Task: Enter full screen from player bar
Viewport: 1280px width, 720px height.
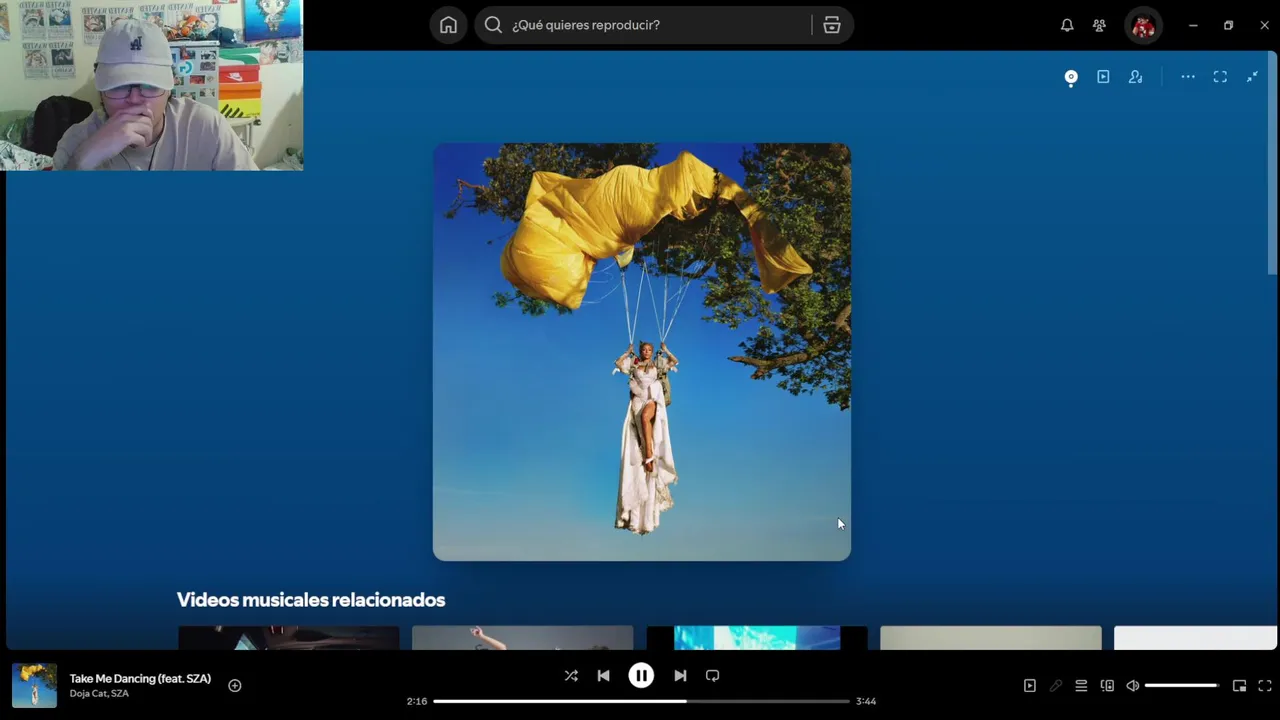Action: click(1265, 686)
